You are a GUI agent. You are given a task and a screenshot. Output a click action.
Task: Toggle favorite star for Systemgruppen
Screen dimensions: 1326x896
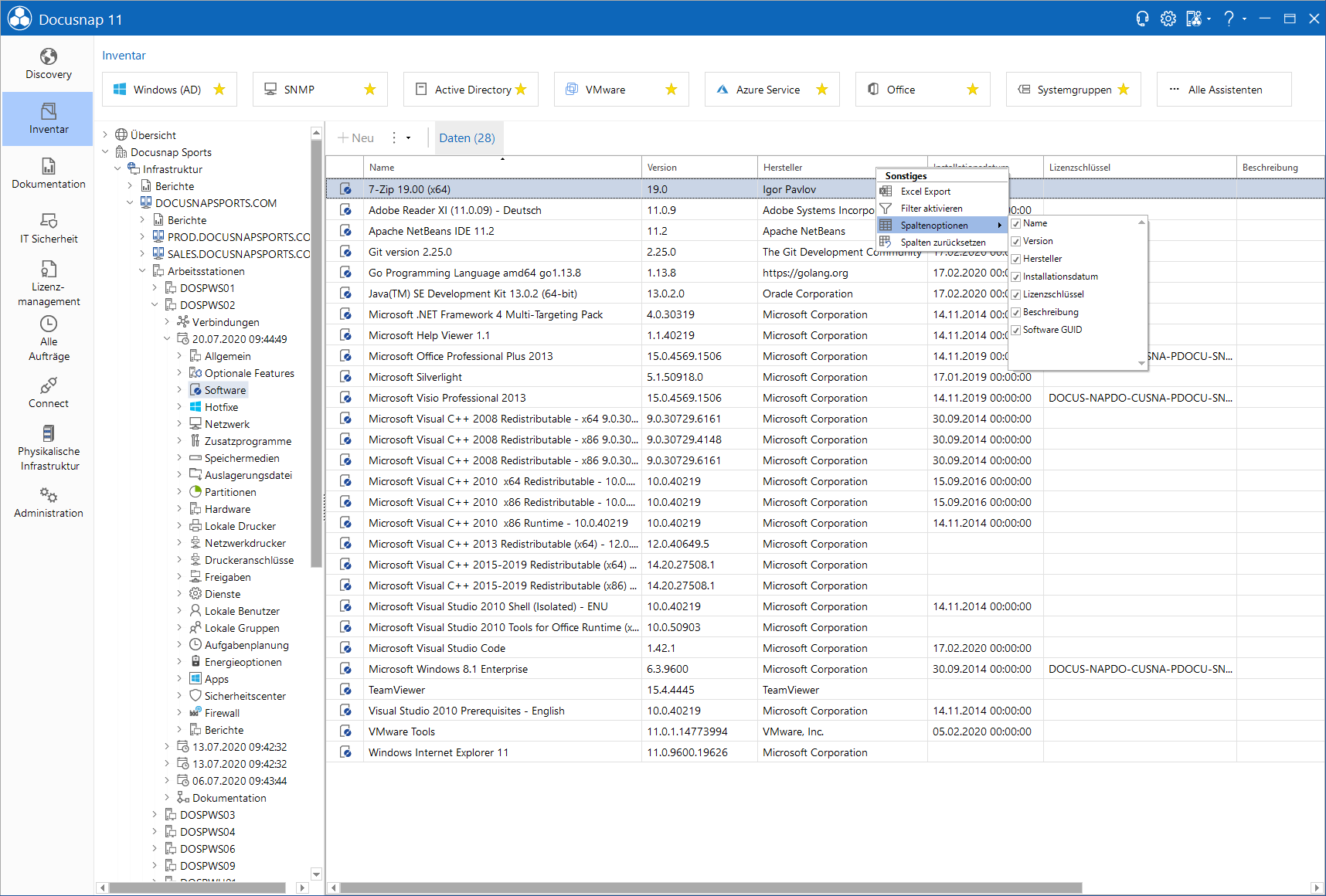(1124, 90)
